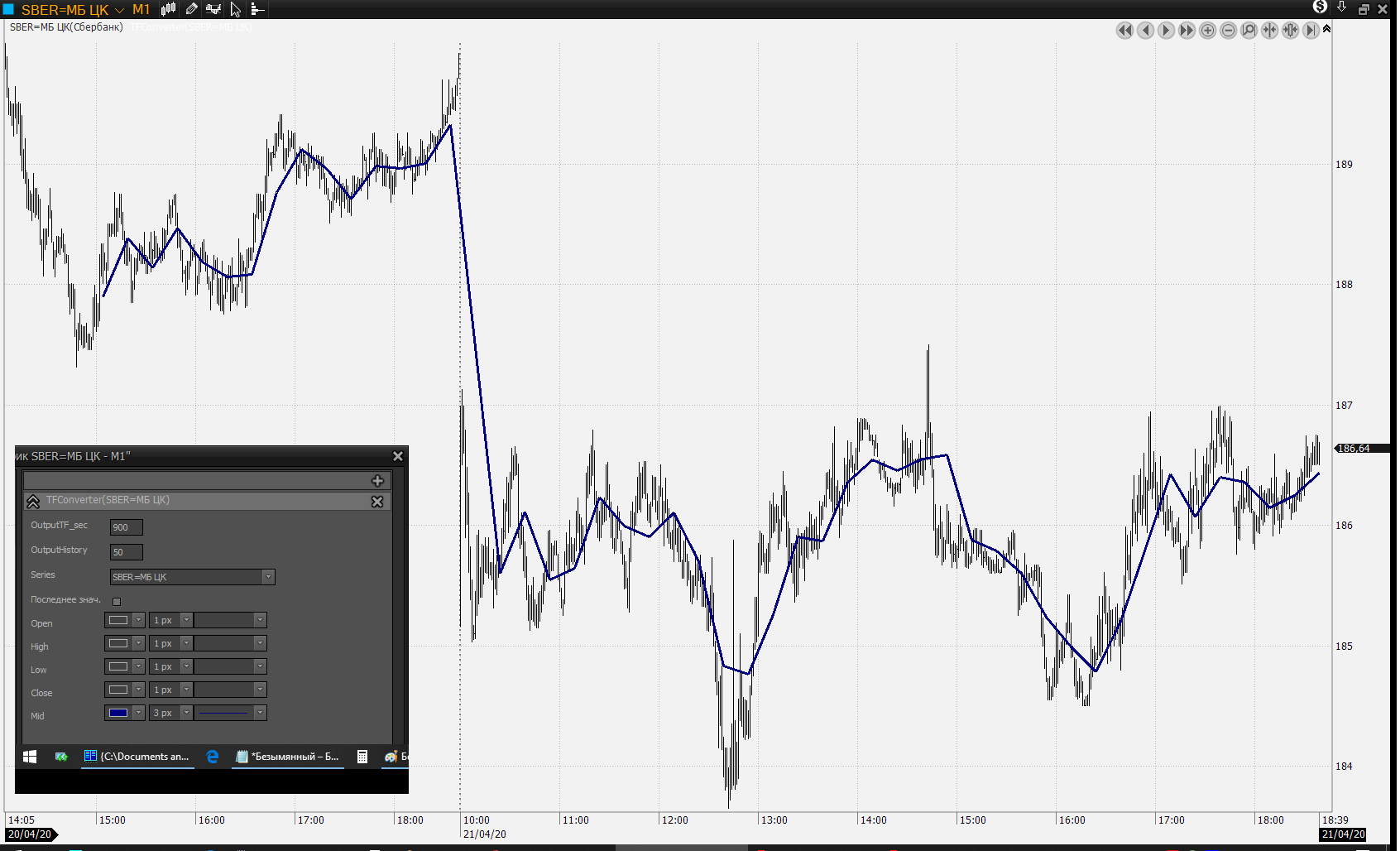Click the zoom in plus button

click(1207, 31)
